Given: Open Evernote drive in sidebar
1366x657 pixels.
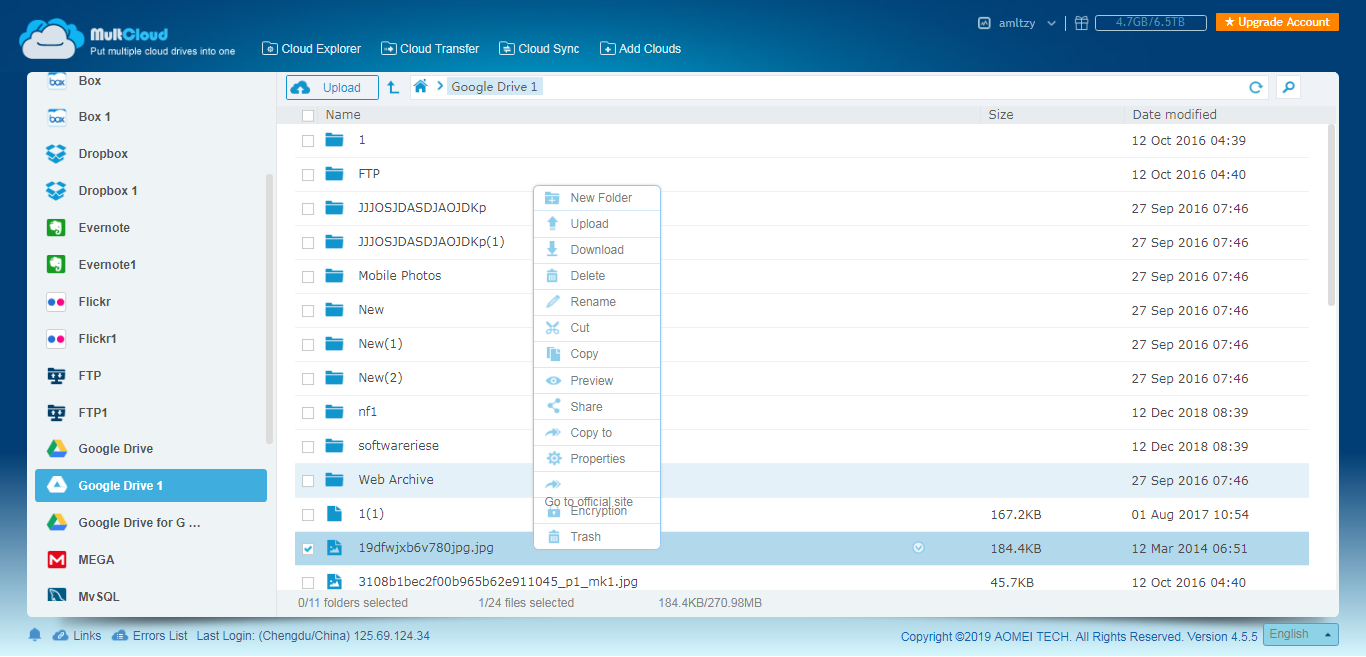Looking at the screenshot, I should [104, 228].
